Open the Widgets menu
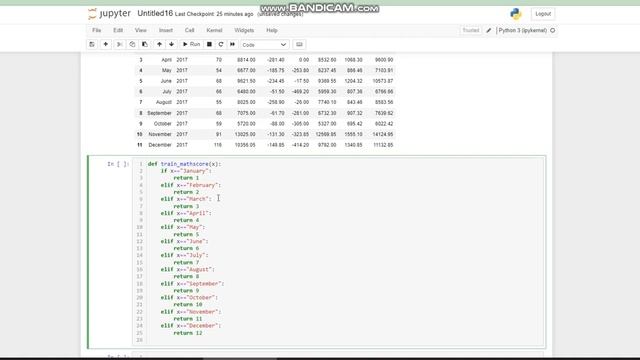 244,31
